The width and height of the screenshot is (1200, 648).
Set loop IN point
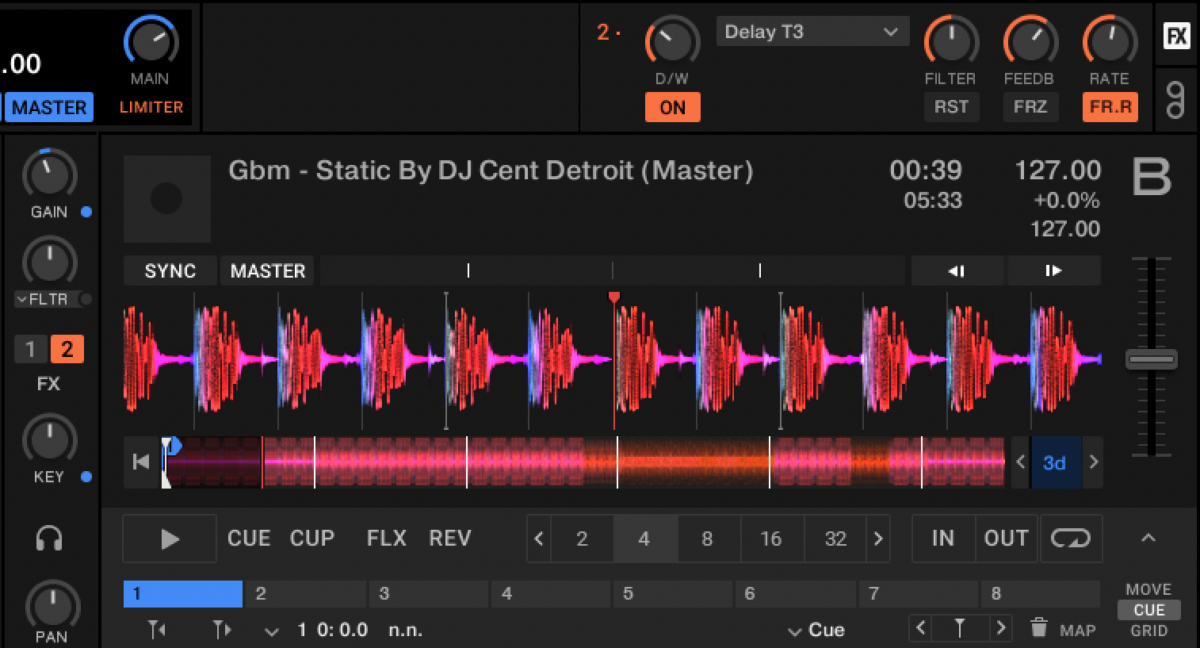[943, 539]
